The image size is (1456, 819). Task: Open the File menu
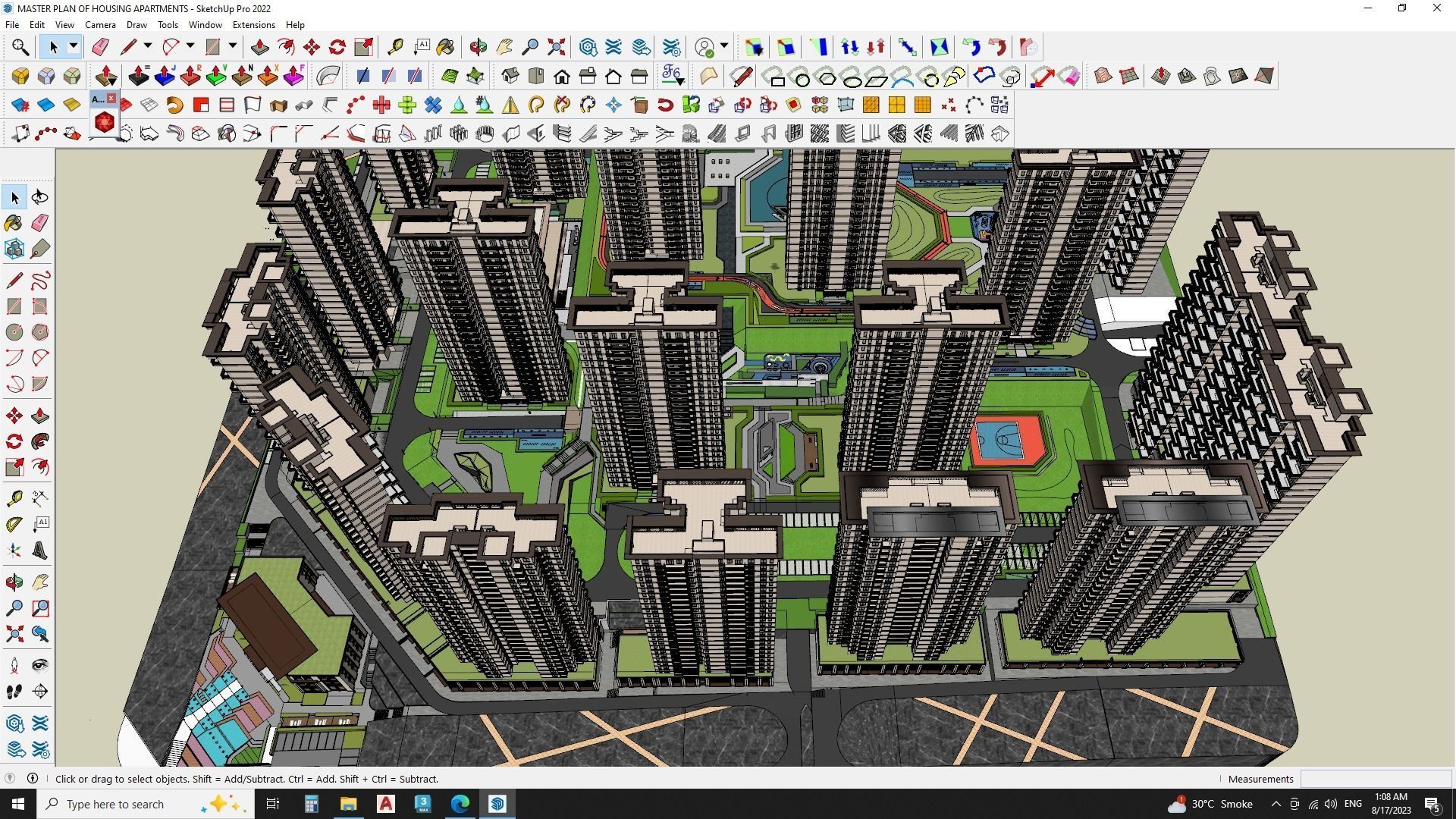pyautogui.click(x=12, y=25)
